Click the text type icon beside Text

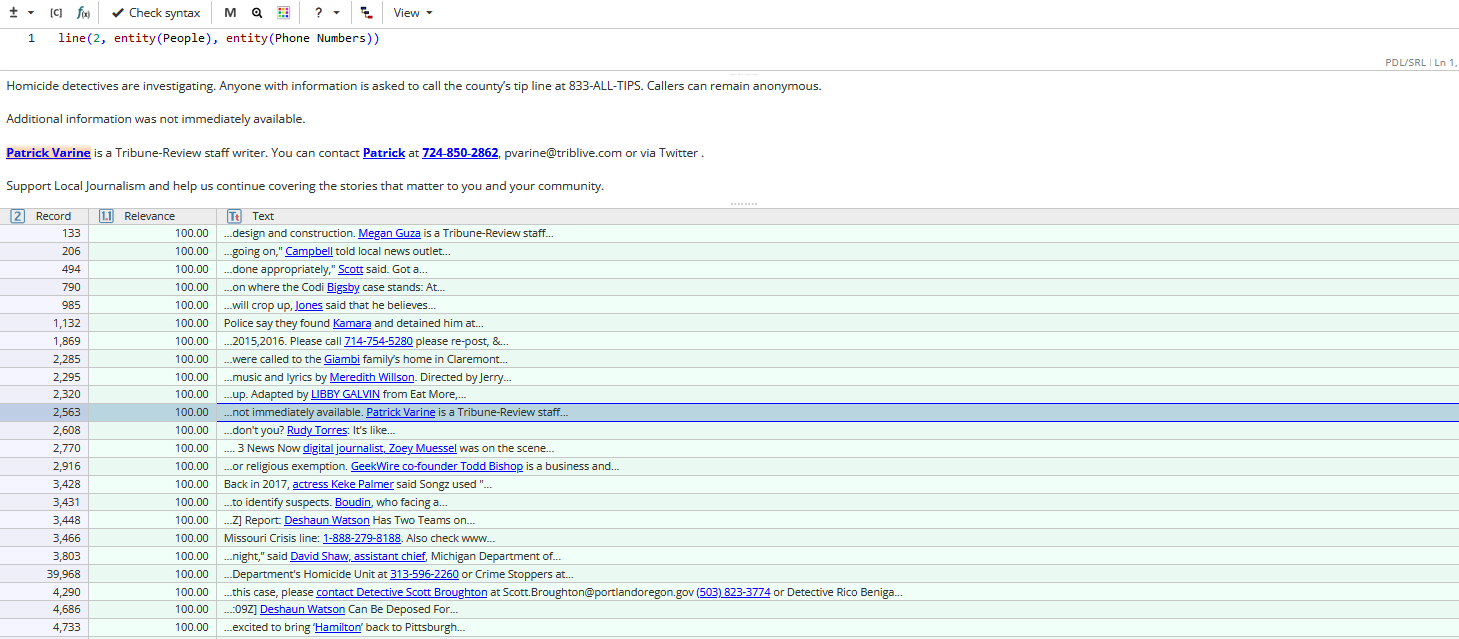tap(234, 216)
